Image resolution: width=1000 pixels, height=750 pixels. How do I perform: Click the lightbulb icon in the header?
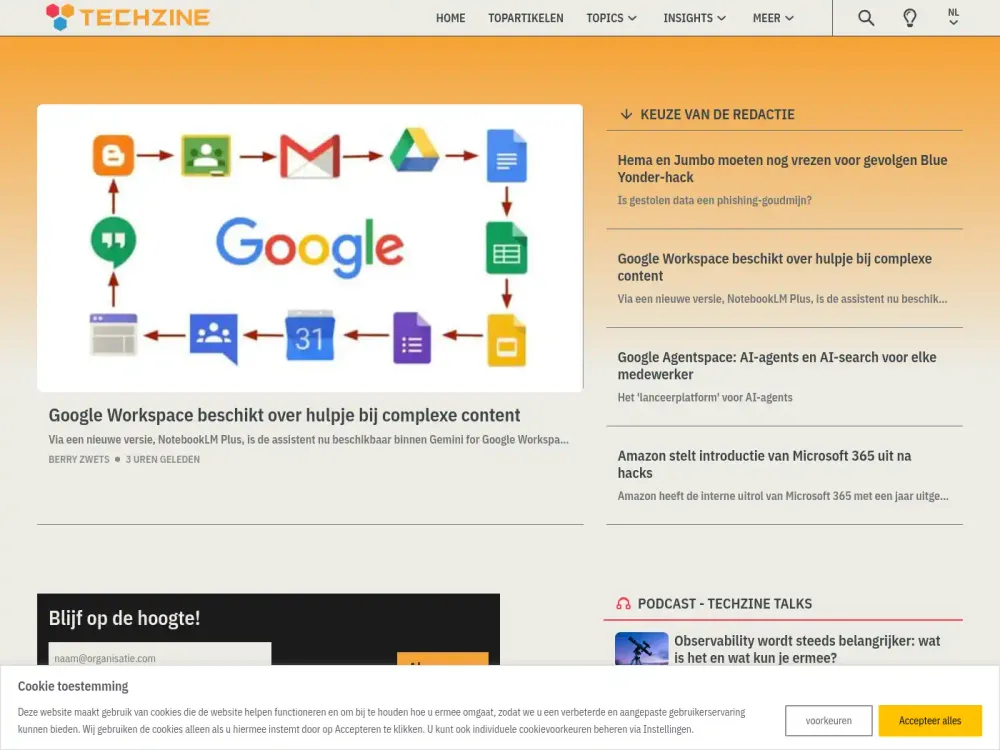point(910,17)
